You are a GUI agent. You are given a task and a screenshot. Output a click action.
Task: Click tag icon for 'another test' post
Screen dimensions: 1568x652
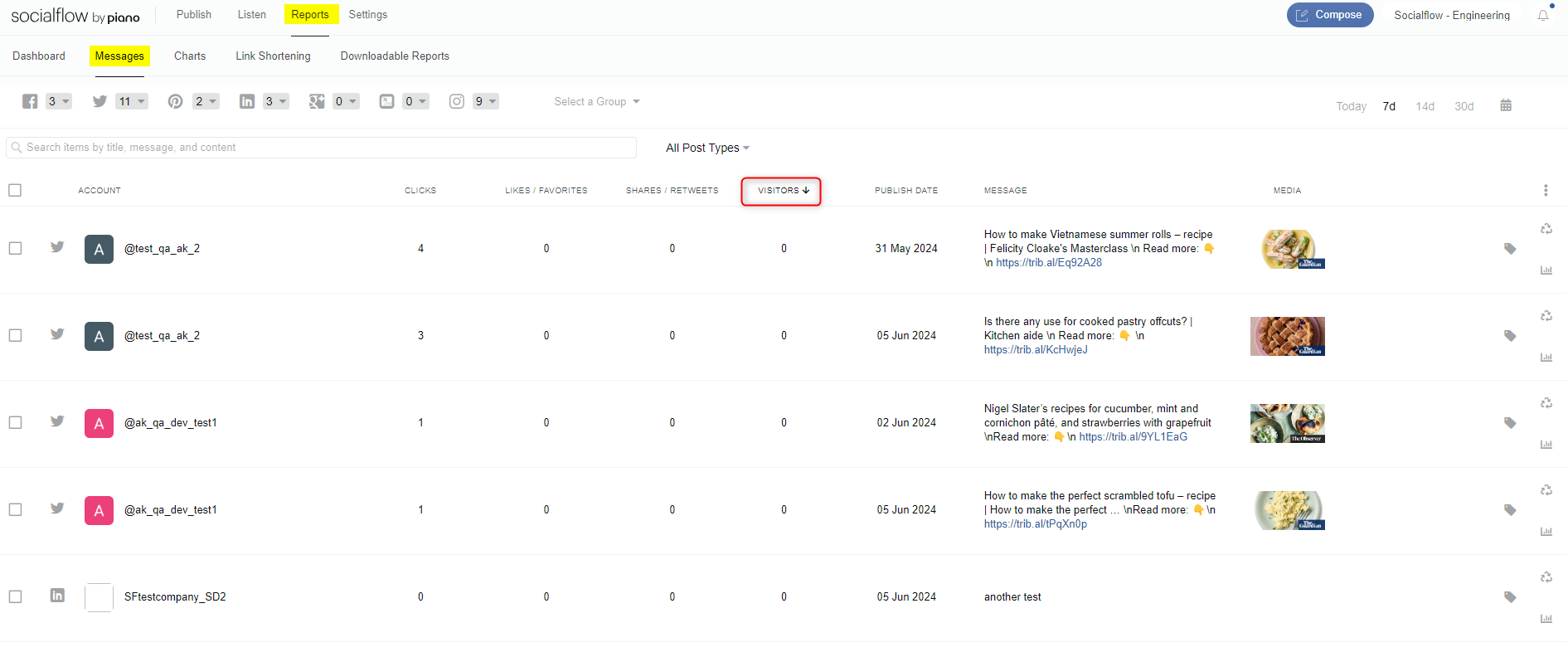[x=1510, y=597]
